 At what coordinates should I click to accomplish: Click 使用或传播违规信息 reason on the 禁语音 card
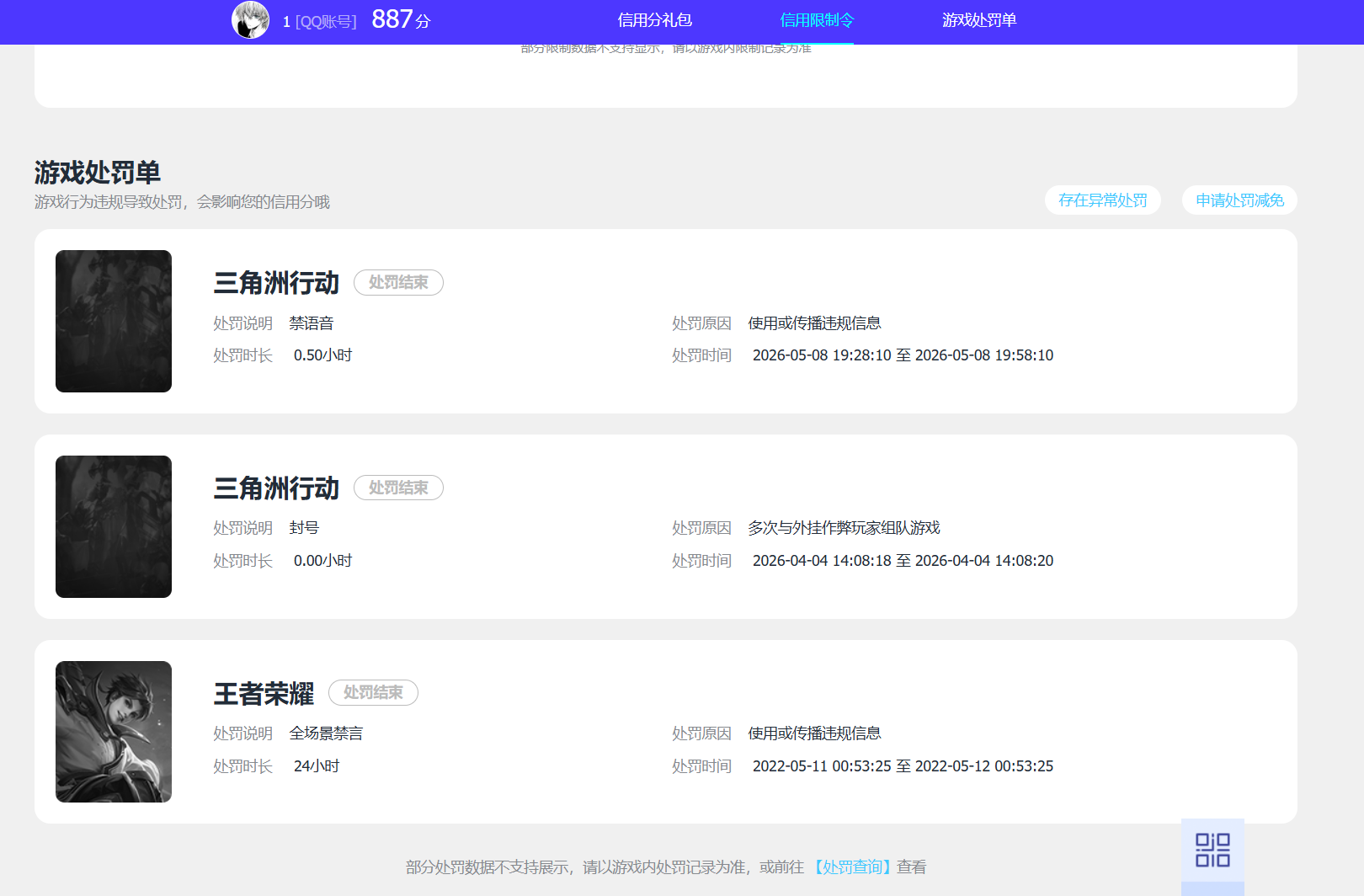pos(814,323)
